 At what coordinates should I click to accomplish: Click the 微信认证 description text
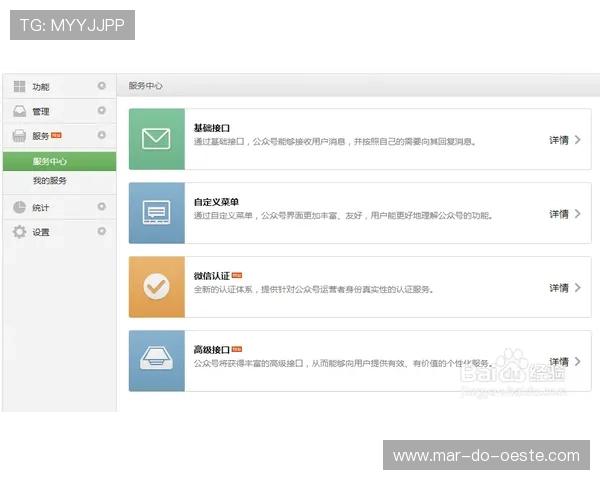pyautogui.click(x=314, y=289)
